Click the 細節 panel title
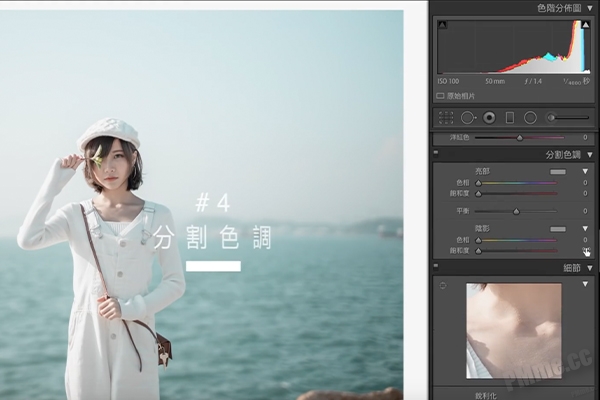The width and height of the screenshot is (600, 400). 572,268
